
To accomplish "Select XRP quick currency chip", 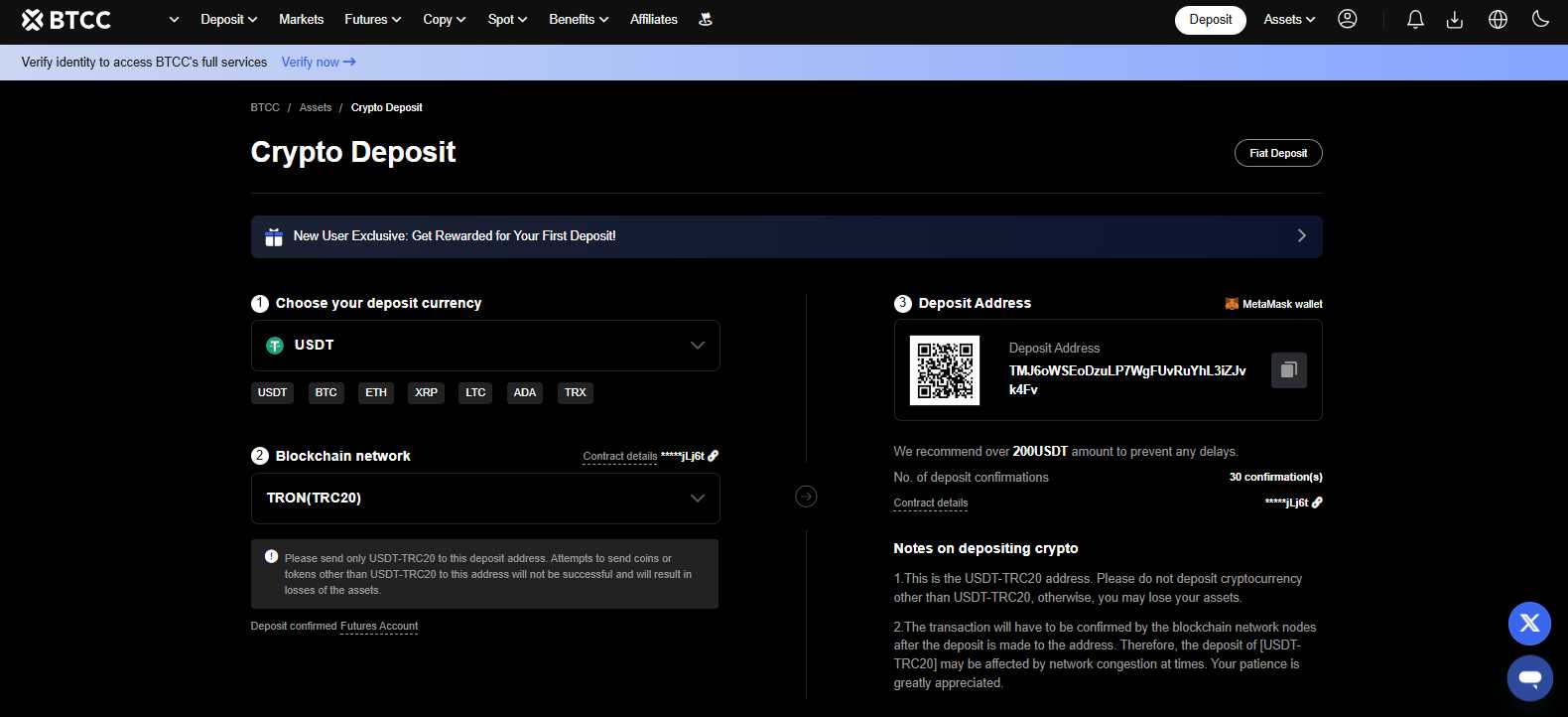I will pyautogui.click(x=426, y=393).
